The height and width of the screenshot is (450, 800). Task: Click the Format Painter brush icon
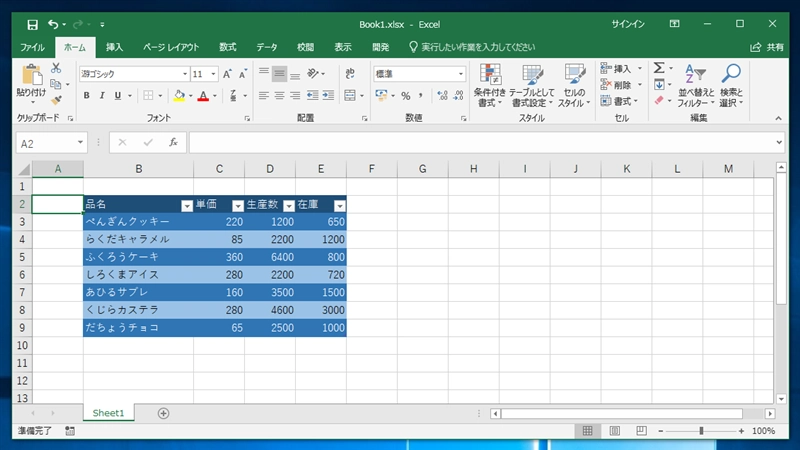pyautogui.click(x=56, y=100)
